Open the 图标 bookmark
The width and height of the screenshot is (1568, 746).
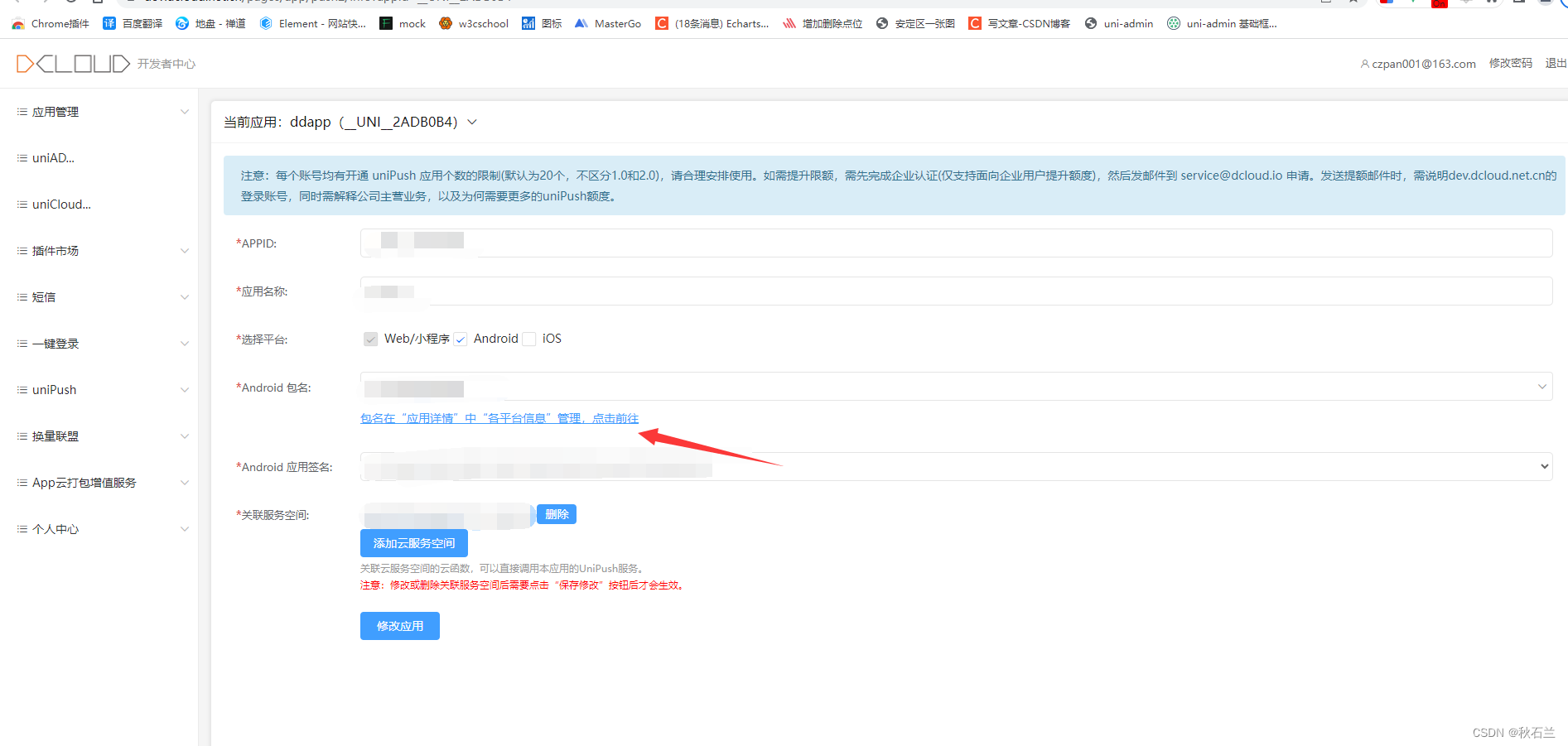click(x=542, y=24)
